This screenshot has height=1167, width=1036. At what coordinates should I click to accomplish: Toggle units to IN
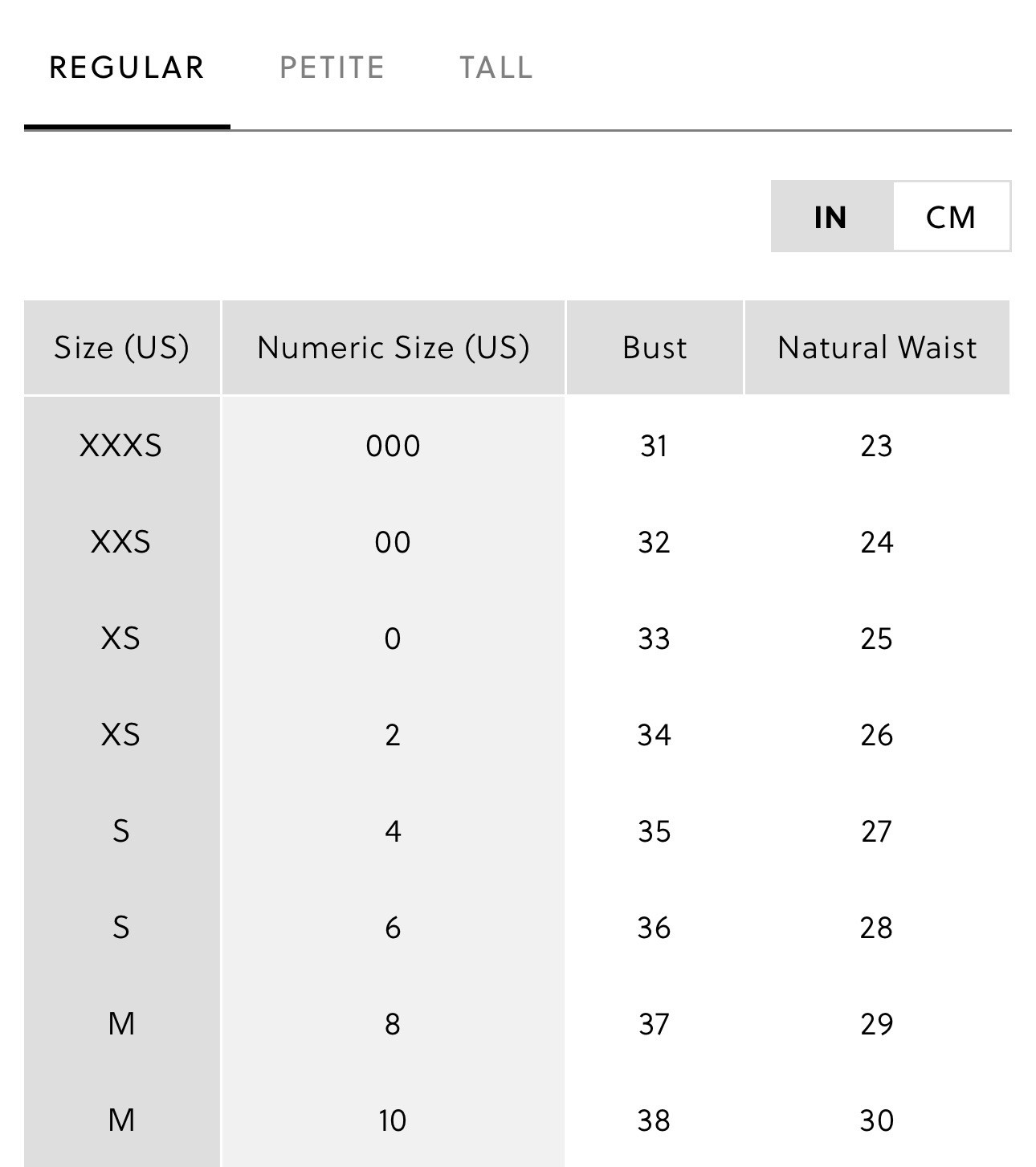(x=831, y=217)
